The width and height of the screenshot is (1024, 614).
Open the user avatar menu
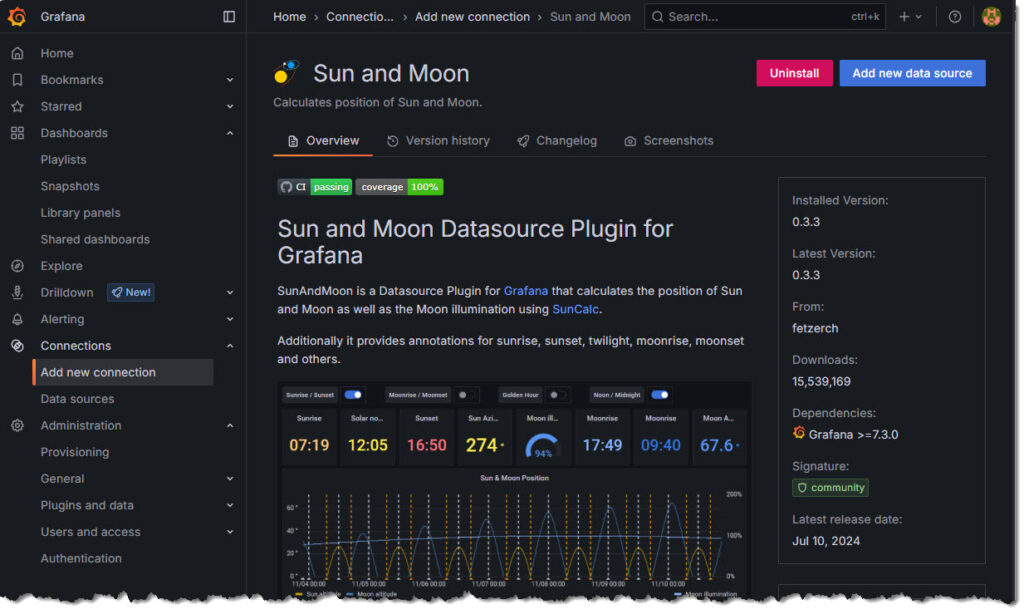[x=991, y=16]
